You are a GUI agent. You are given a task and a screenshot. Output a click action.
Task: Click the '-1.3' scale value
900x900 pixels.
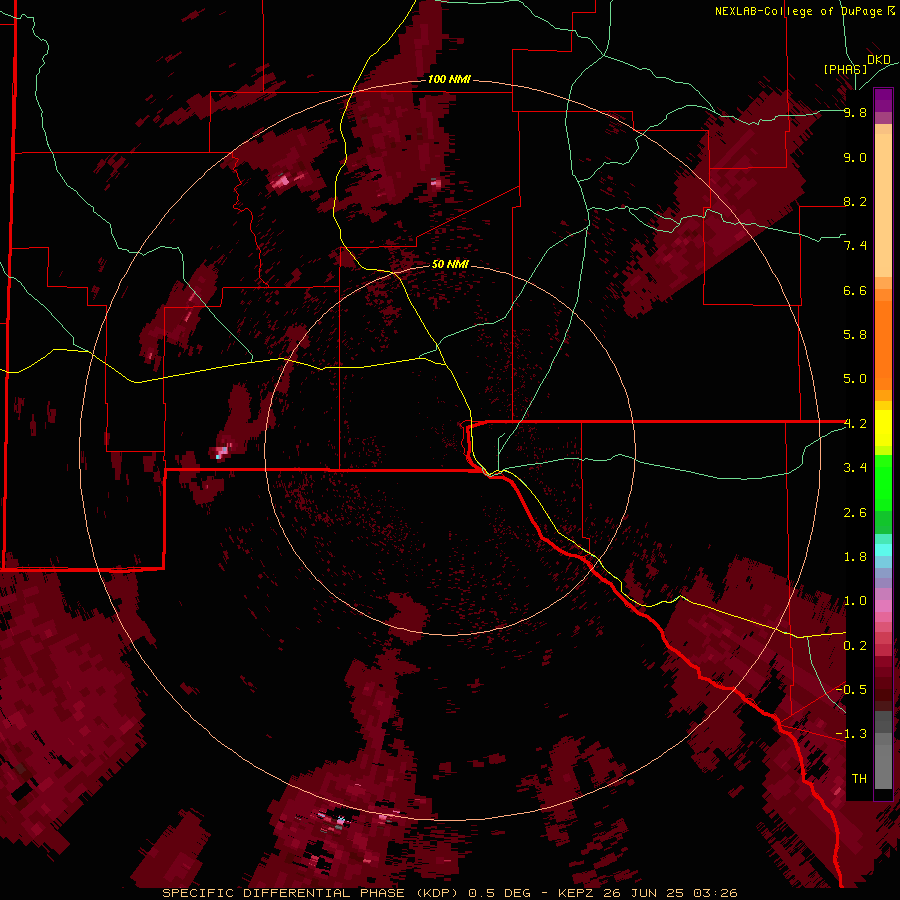tap(851, 734)
